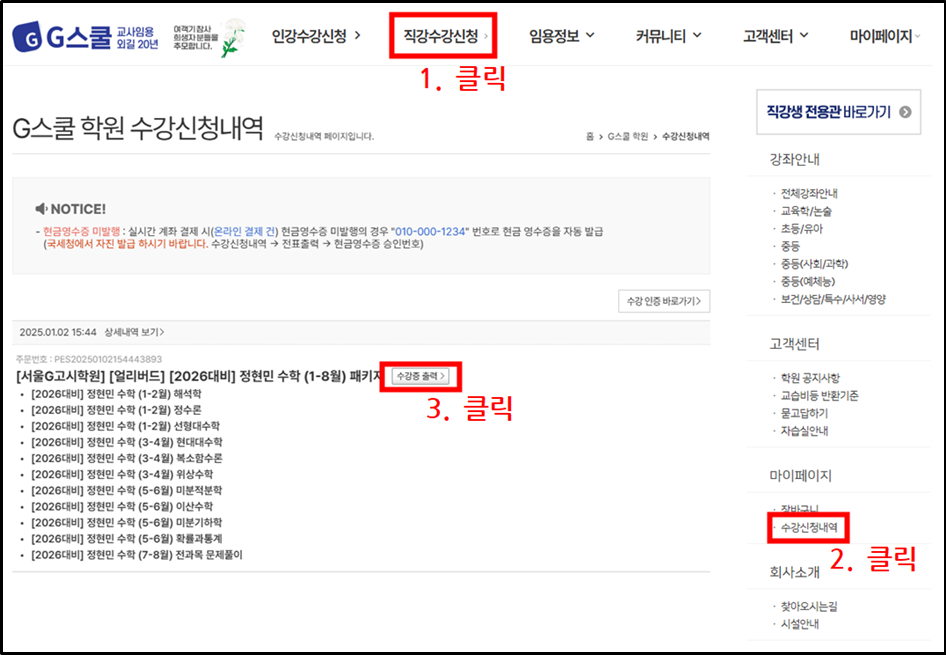946x655 pixels.
Task: Go to 홈 in breadcrumb
Action: (x=589, y=137)
